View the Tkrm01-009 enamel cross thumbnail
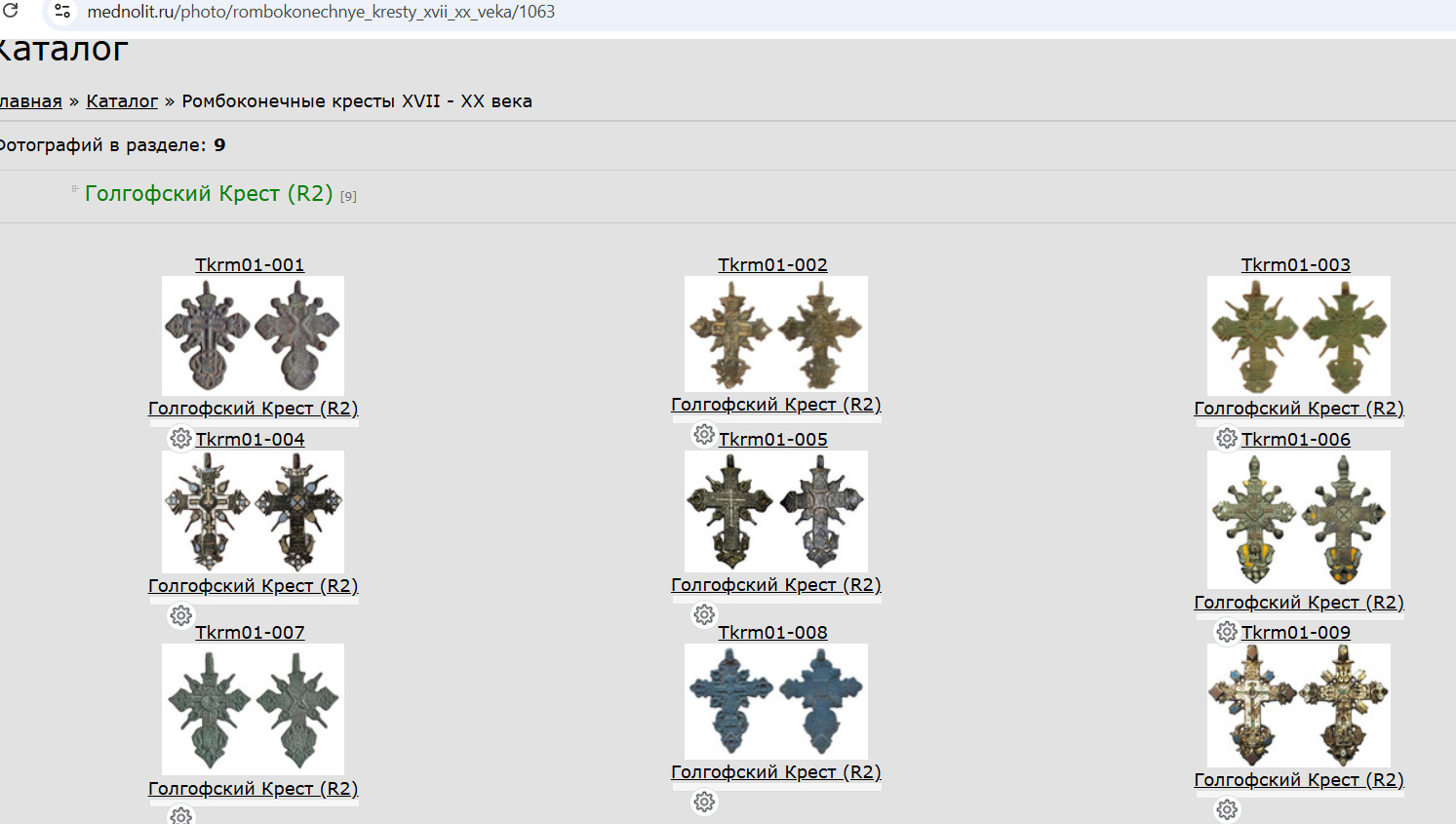Viewport: 1456px width, 824px height. tap(1298, 705)
